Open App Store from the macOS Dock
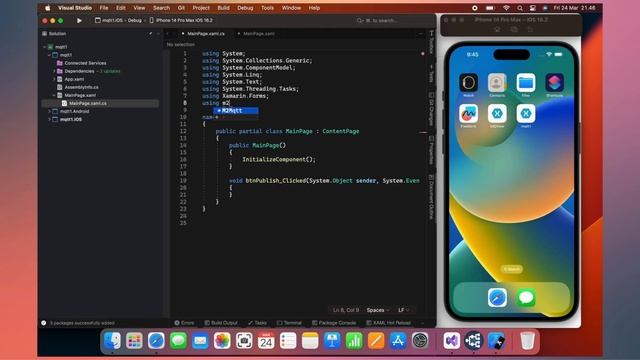640x360 pixels. pyautogui.click(x=398, y=340)
